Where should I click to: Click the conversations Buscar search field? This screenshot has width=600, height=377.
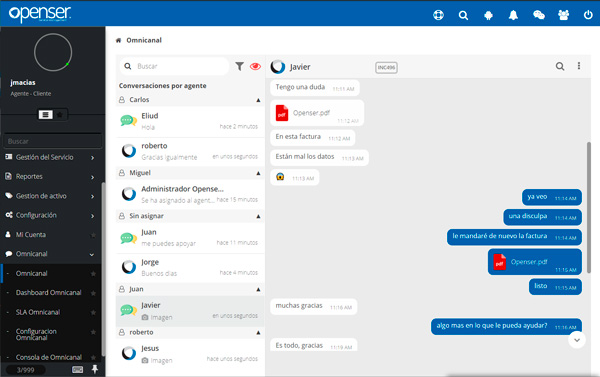(x=174, y=66)
